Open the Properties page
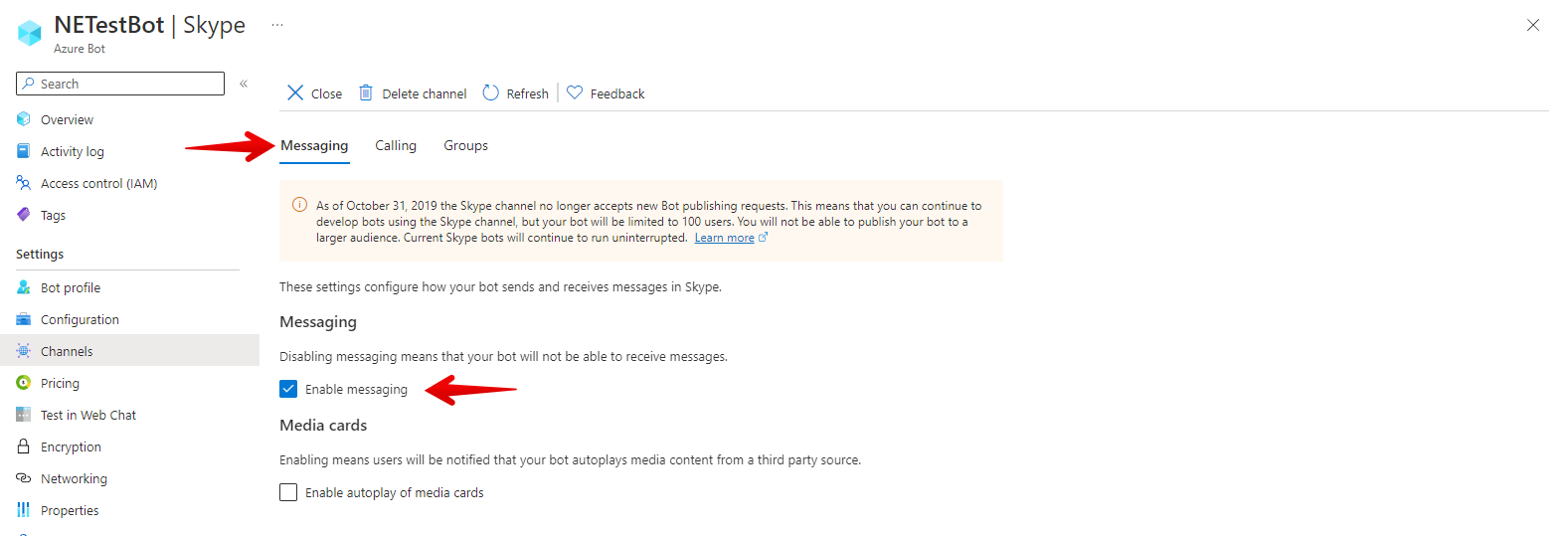1568x536 pixels. 70,510
